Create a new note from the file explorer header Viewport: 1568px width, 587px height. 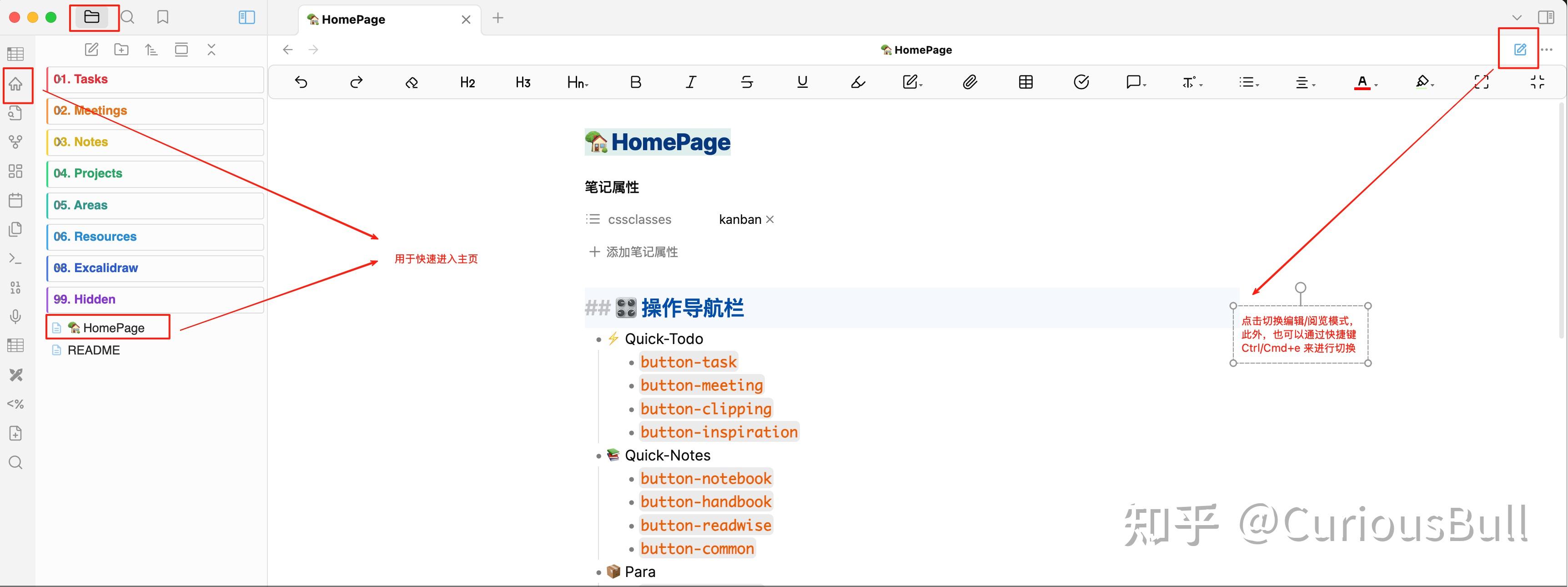(x=91, y=50)
